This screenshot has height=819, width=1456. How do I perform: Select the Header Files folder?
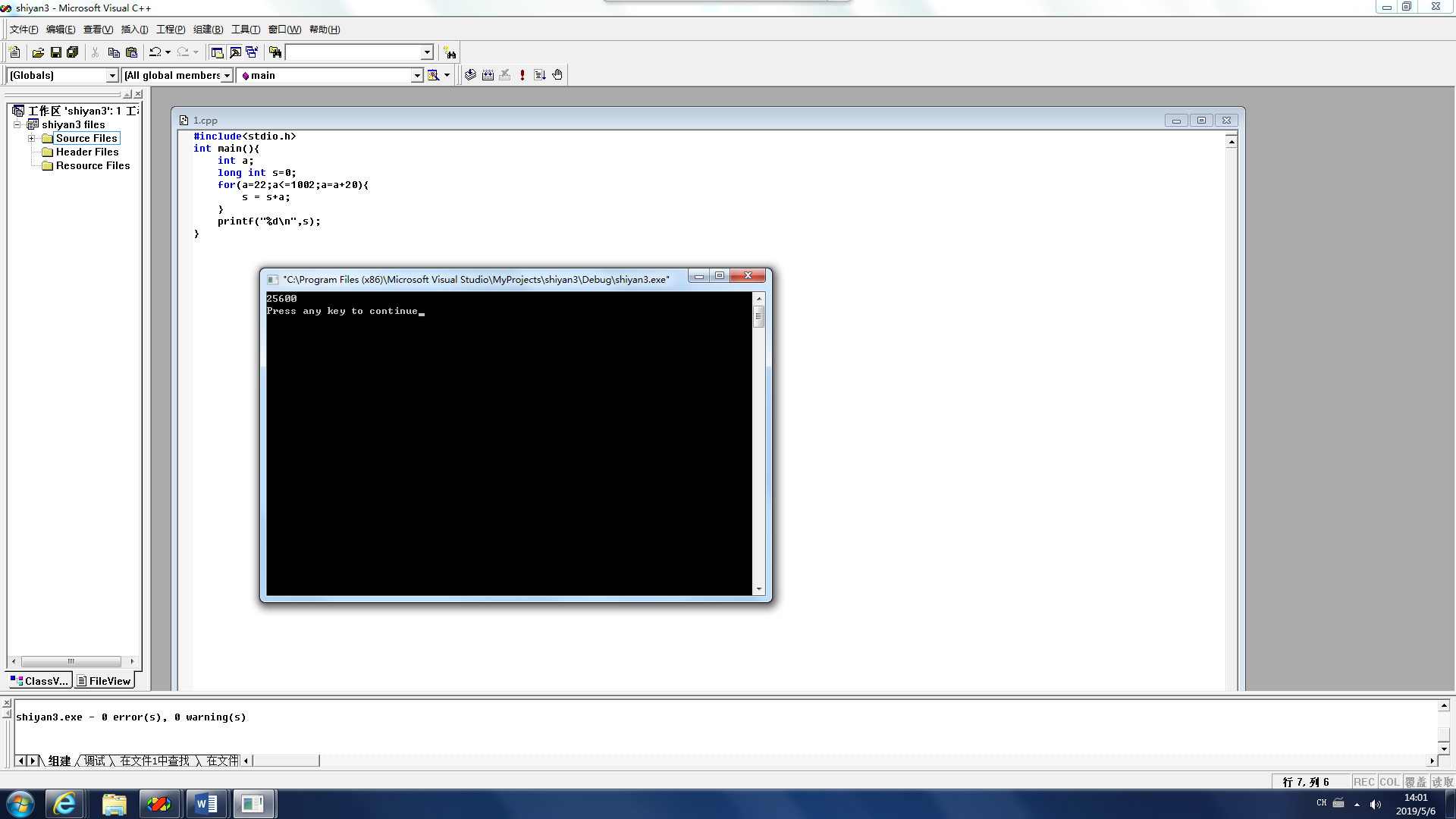click(x=87, y=152)
